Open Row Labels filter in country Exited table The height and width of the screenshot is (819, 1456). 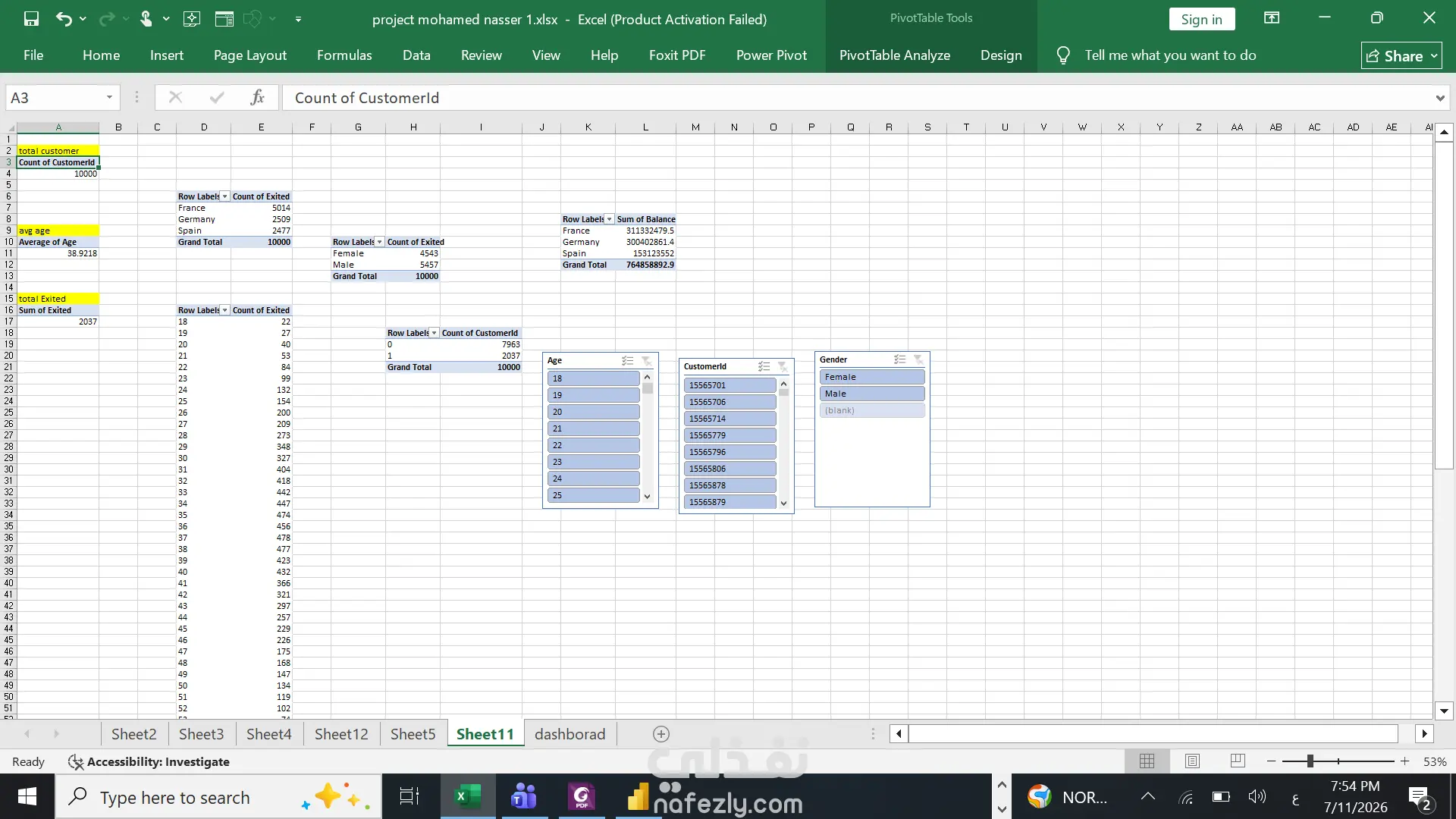[x=225, y=196]
